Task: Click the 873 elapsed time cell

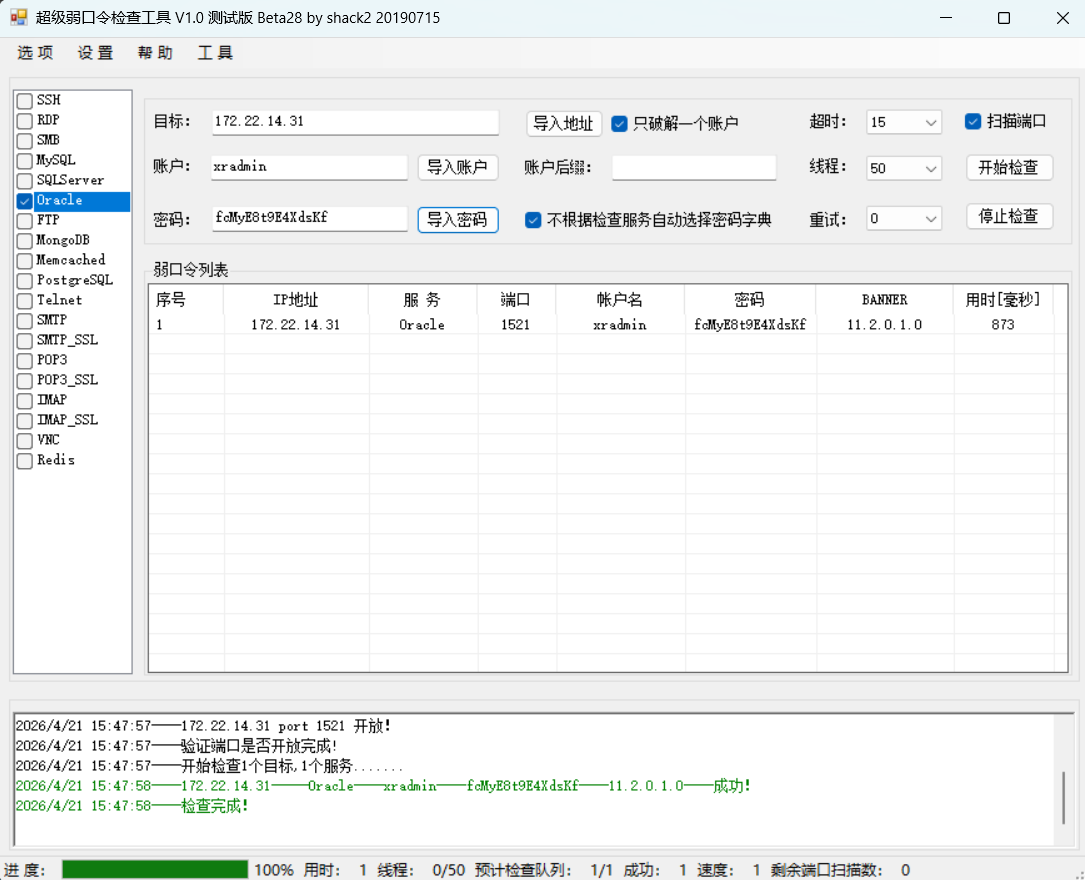Action: point(1003,324)
